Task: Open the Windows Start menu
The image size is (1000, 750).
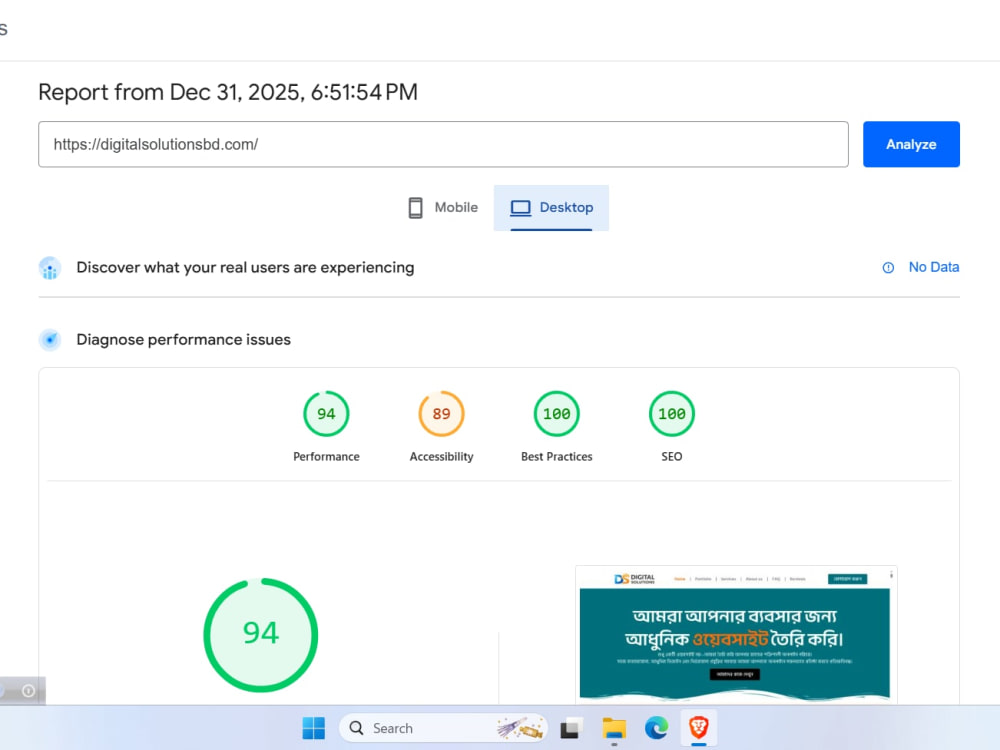Action: coord(313,728)
